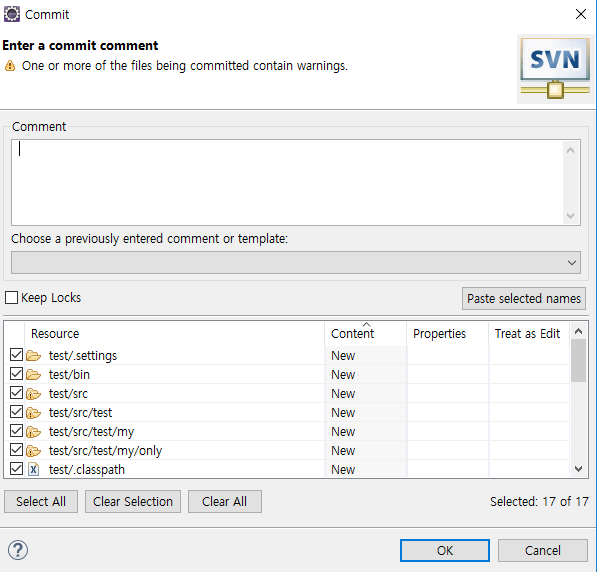Click the test/src folder warning icon
This screenshot has width=597, height=572.
[x=34, y=394]
